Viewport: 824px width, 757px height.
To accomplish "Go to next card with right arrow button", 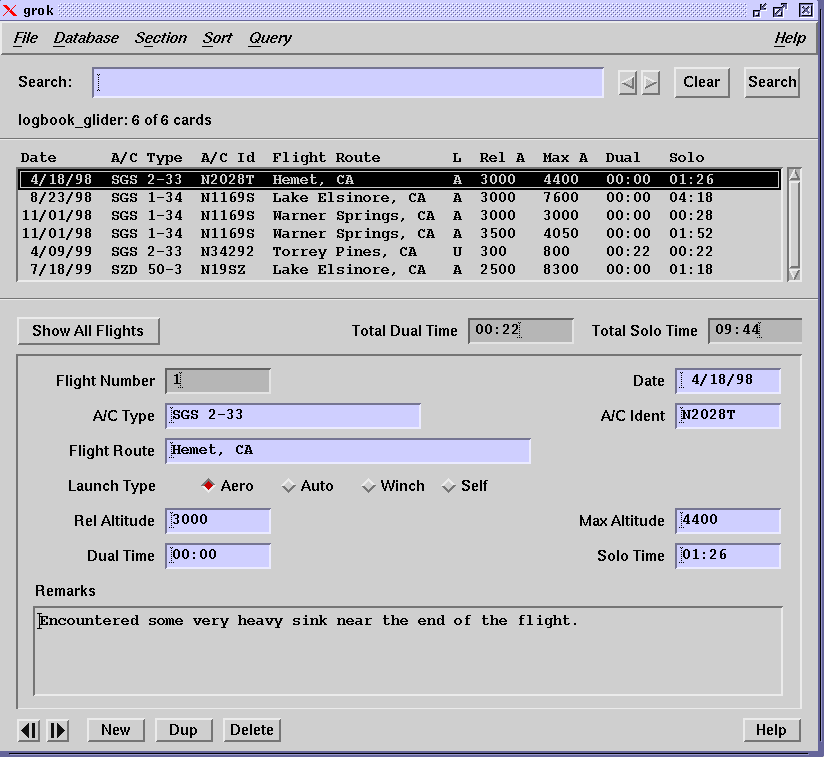I will point(58,730).
